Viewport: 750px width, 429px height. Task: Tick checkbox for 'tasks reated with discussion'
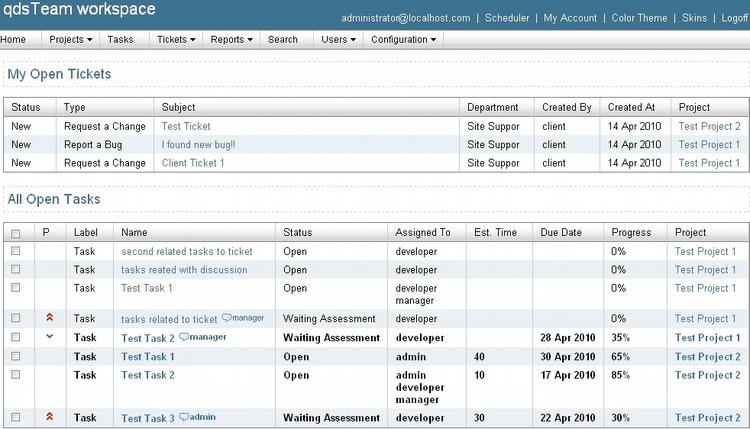[15, 269]
